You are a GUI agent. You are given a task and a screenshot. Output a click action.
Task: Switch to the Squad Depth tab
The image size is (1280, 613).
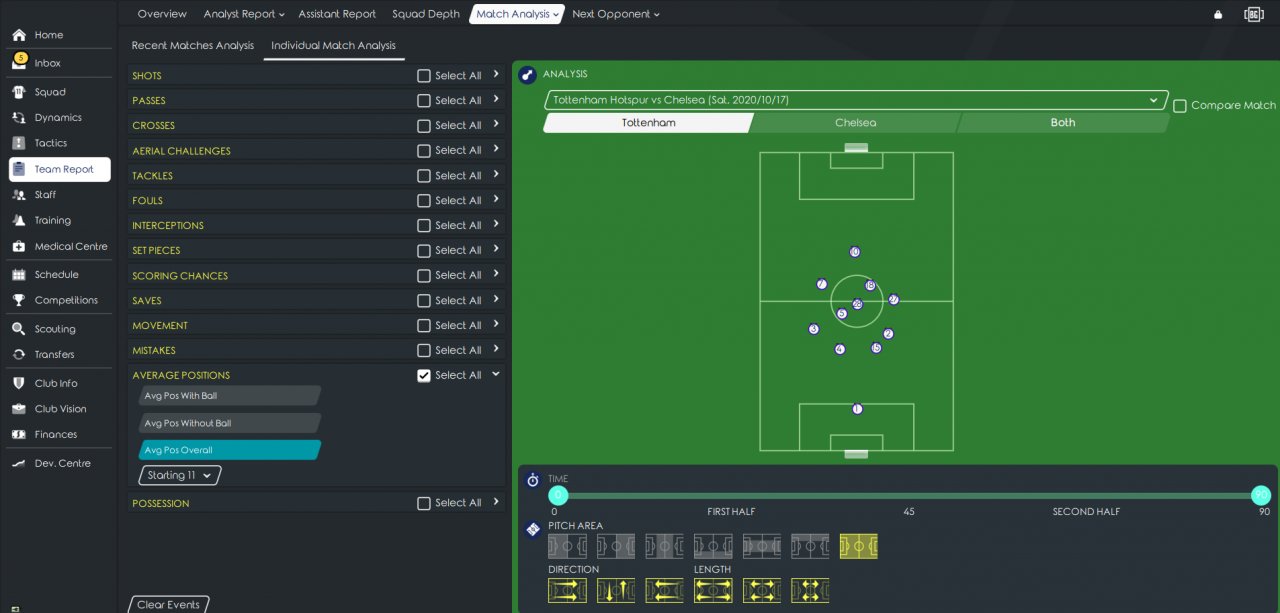pos(426,14)
